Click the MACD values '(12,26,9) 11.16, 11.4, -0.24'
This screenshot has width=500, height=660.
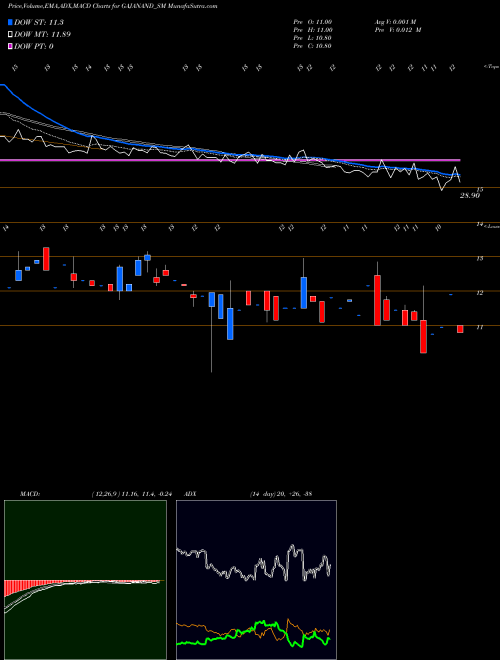132,494
